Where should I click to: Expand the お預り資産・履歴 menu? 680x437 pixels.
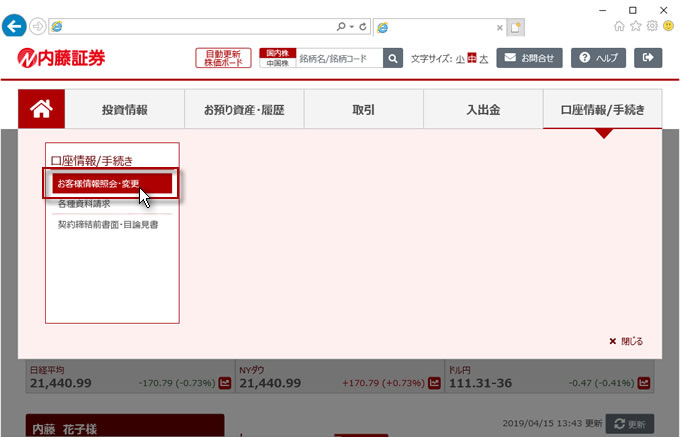coord(244,110)
